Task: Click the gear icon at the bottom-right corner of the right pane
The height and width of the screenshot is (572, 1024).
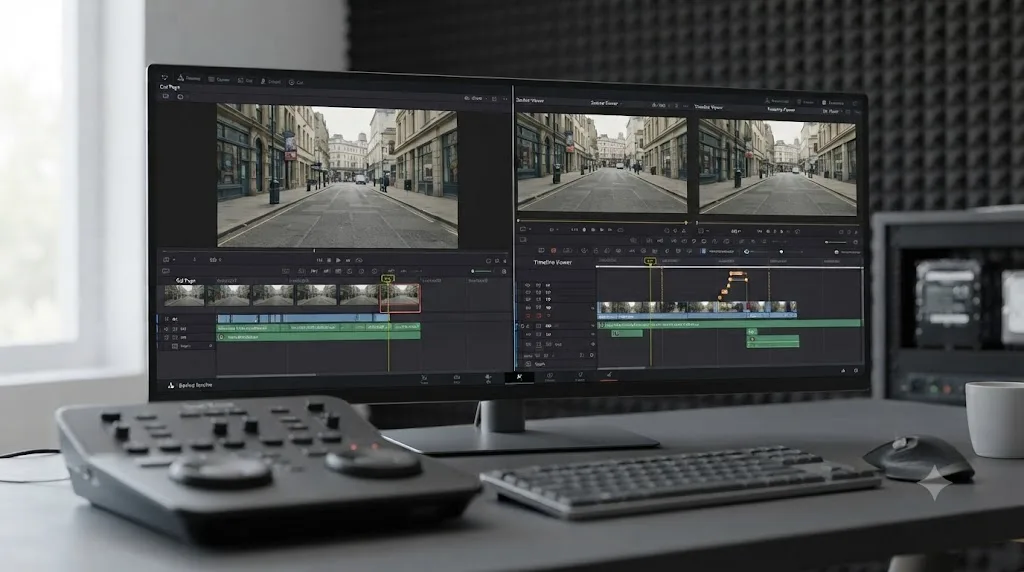Action: click(x=856, y=370)
